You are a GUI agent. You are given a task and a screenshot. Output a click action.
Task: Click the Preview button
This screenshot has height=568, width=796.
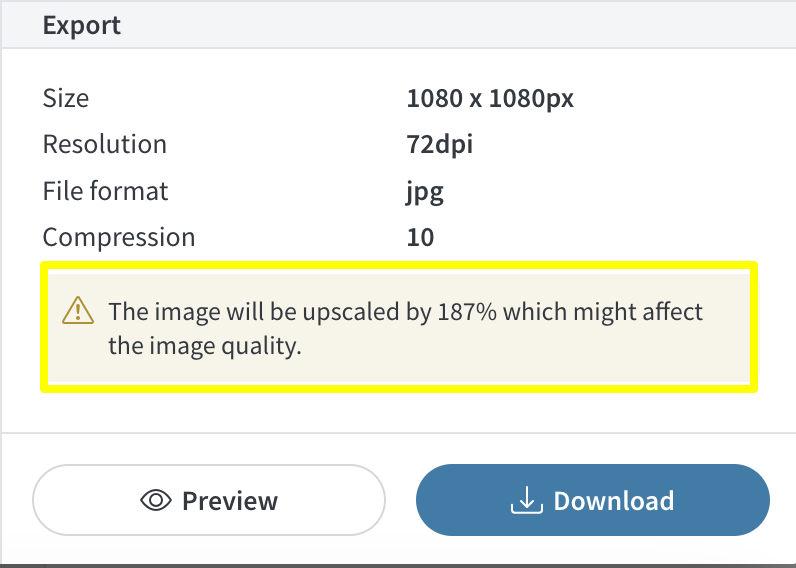[209, 500]
